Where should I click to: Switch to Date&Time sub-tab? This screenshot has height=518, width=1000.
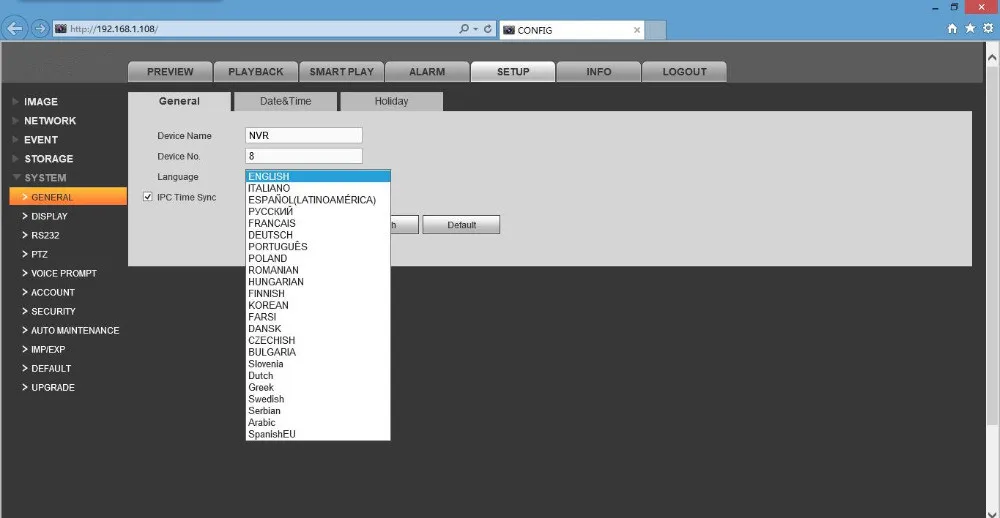point(285,101)
